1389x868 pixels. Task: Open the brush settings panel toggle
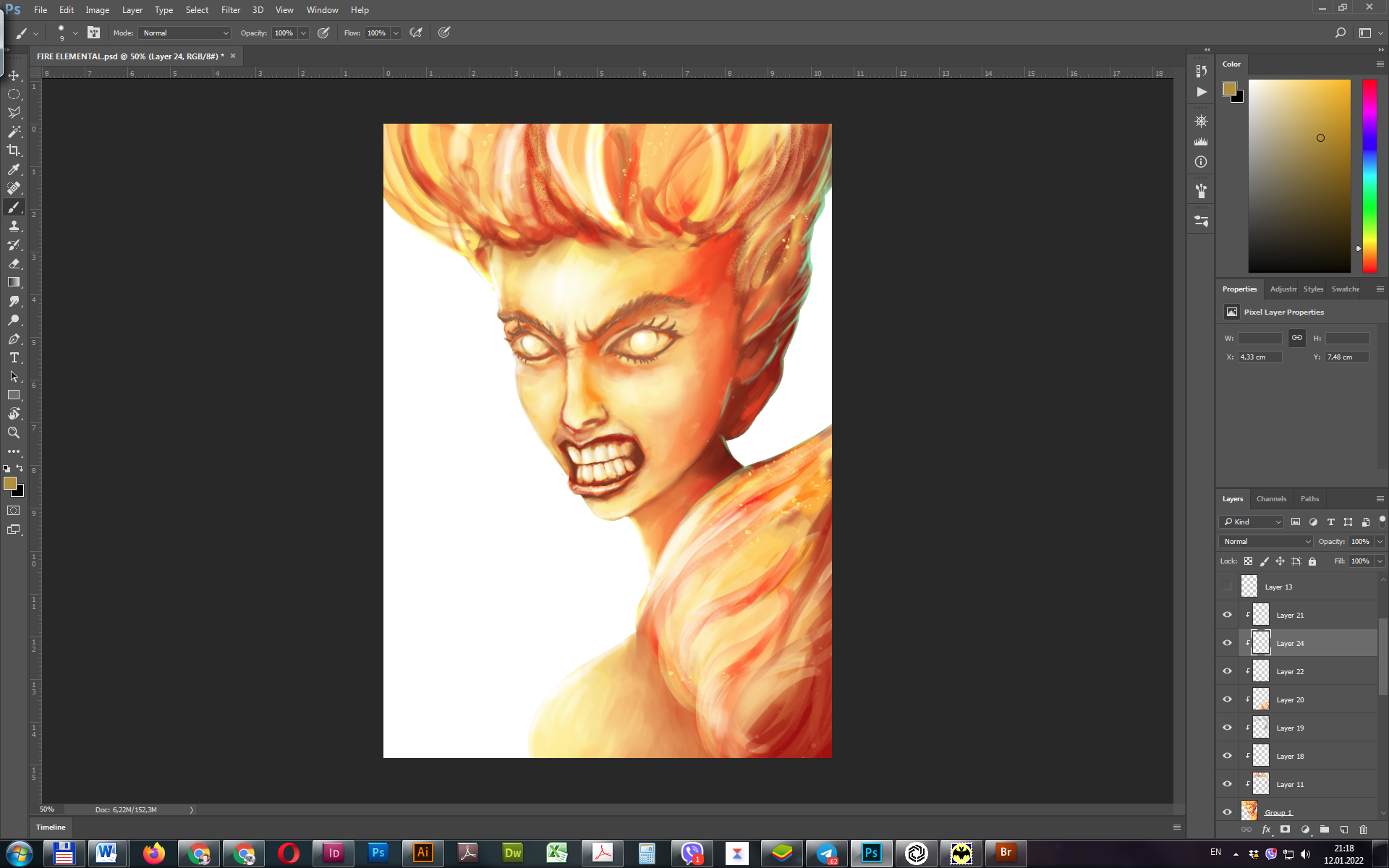click(94, 33)
